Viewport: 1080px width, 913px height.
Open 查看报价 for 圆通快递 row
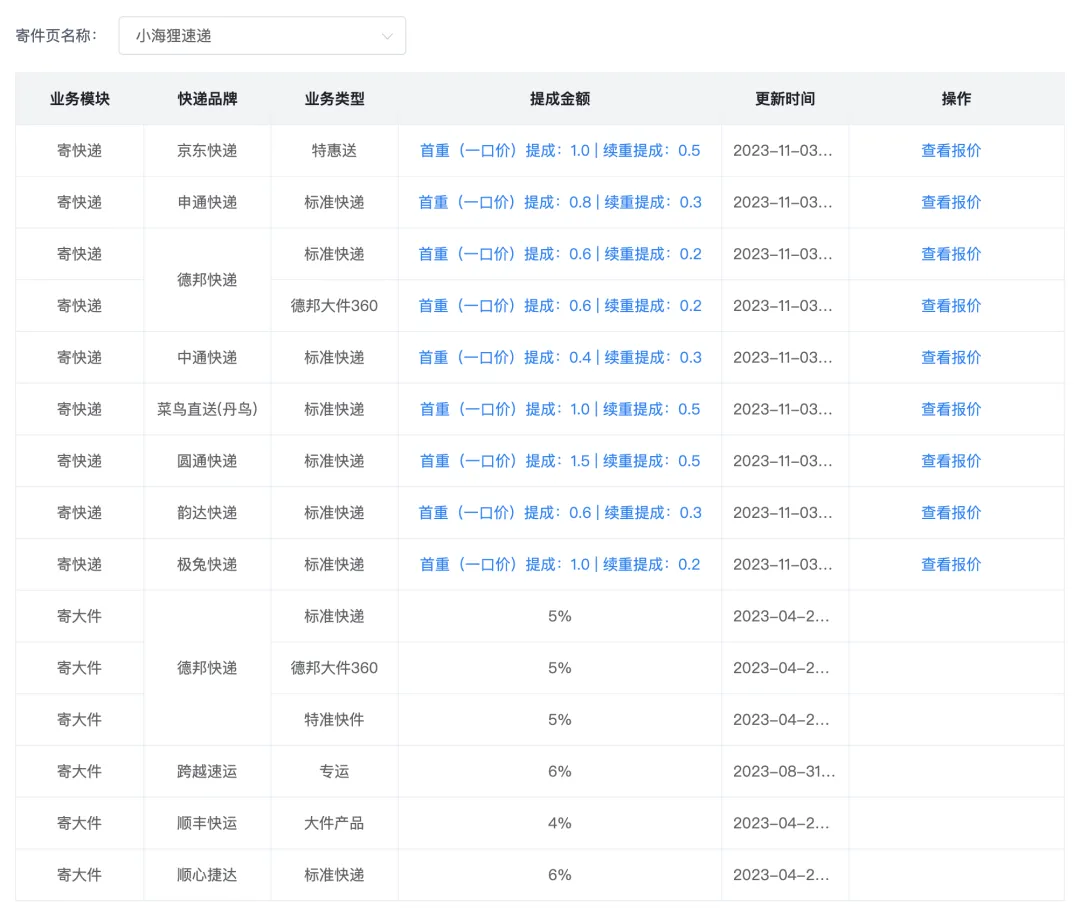tap(951, 461)
